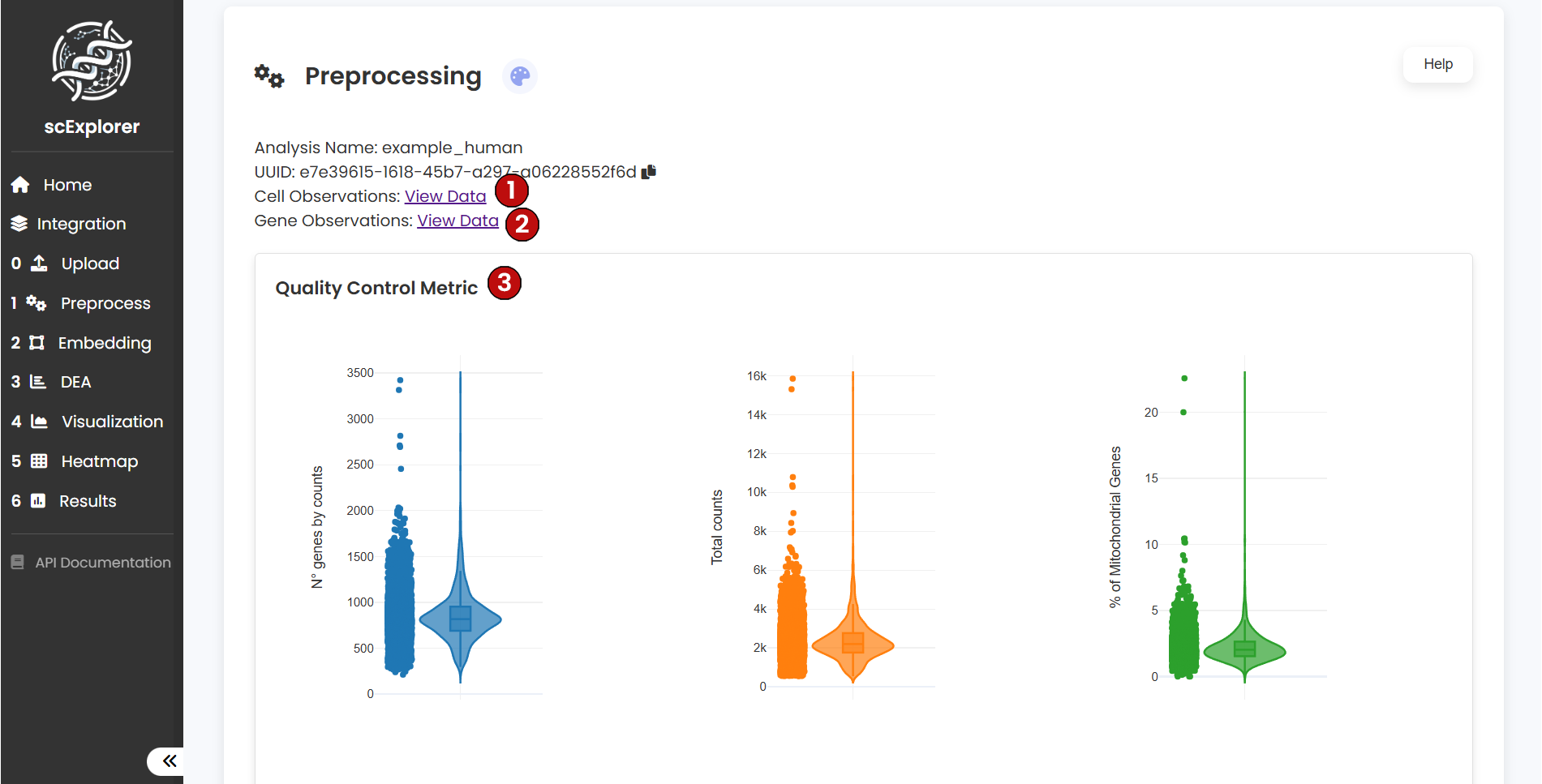Open the color palette settings icon
The image size is (1542, 784).
coord(520,76)
